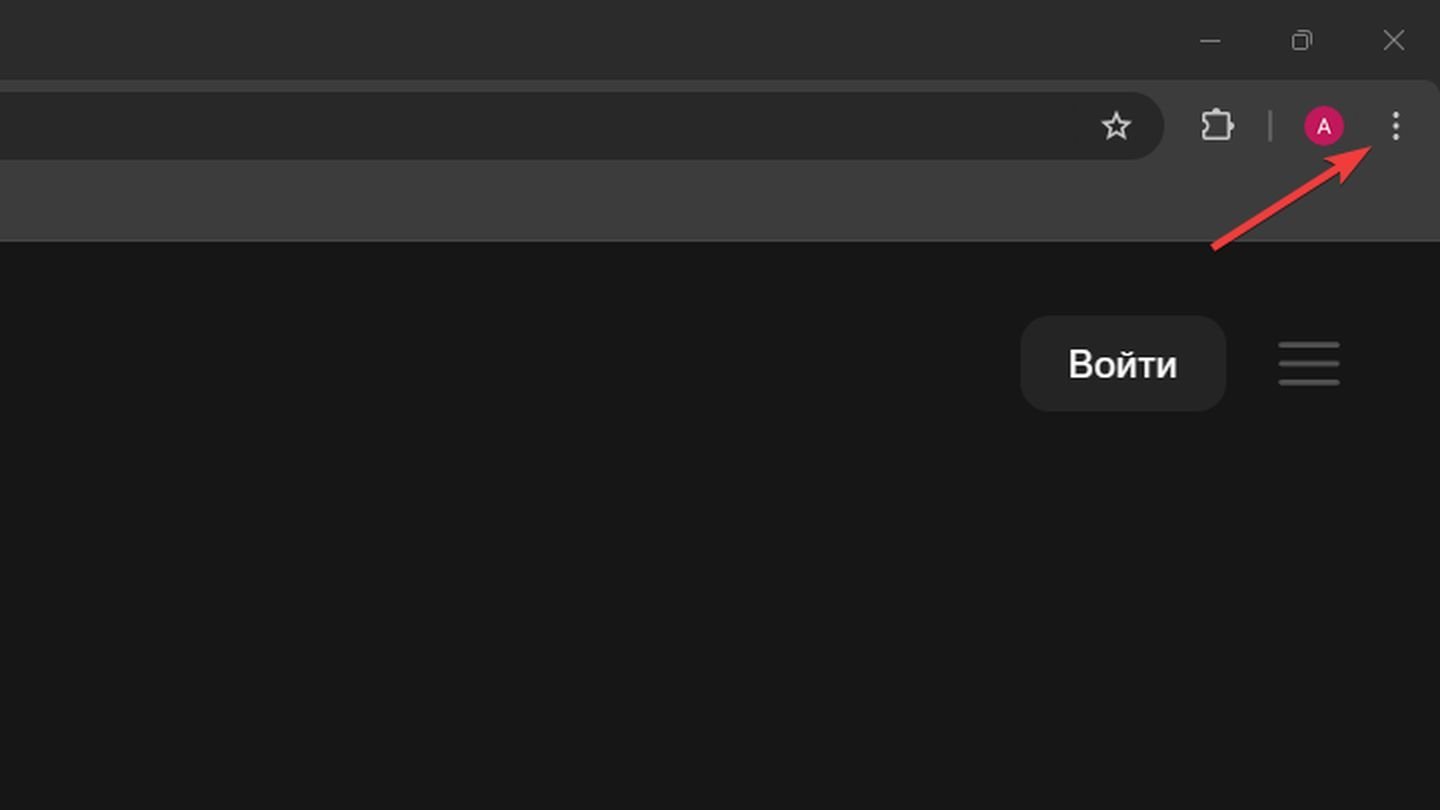Sign in via the Войти link
1440x810 pixels.
pyautogui.click(x=1123, y=364)
